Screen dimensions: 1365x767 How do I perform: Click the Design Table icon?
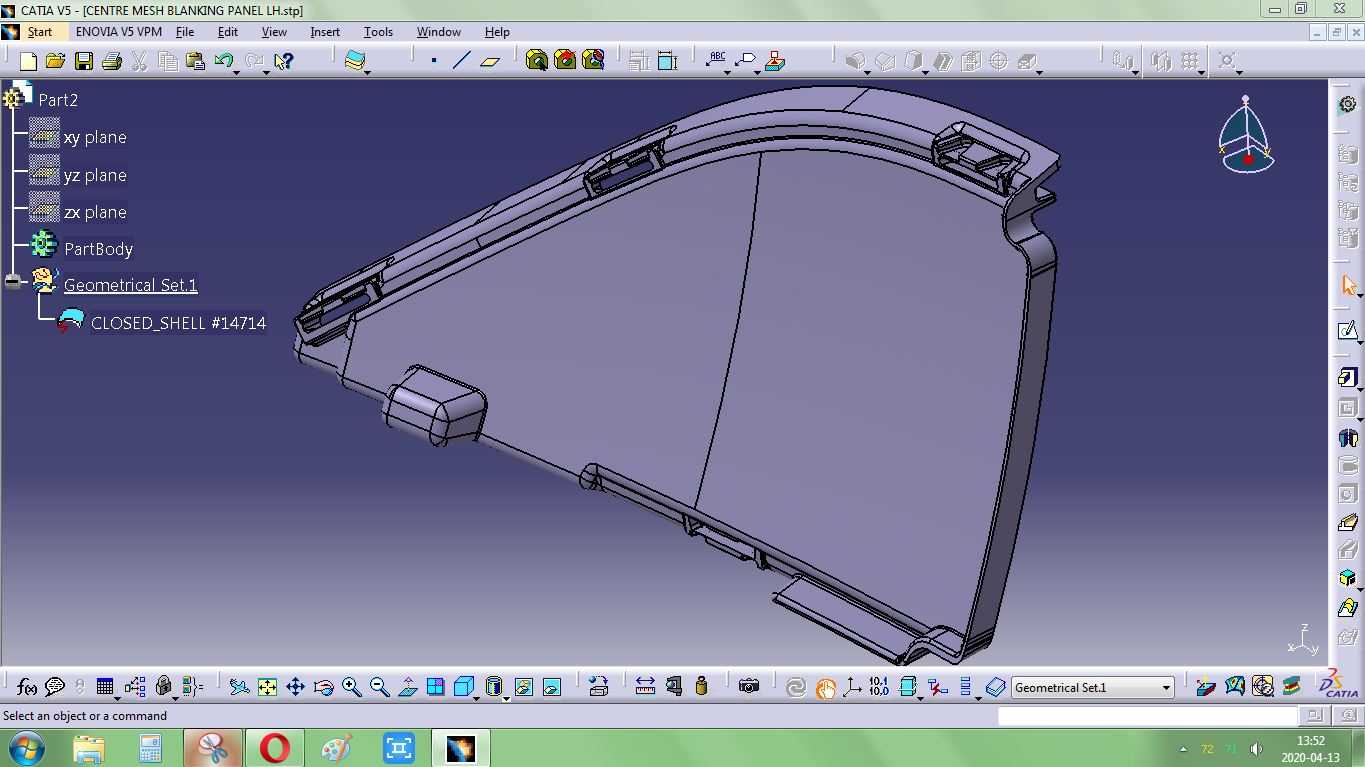click(x=105, y=687)
